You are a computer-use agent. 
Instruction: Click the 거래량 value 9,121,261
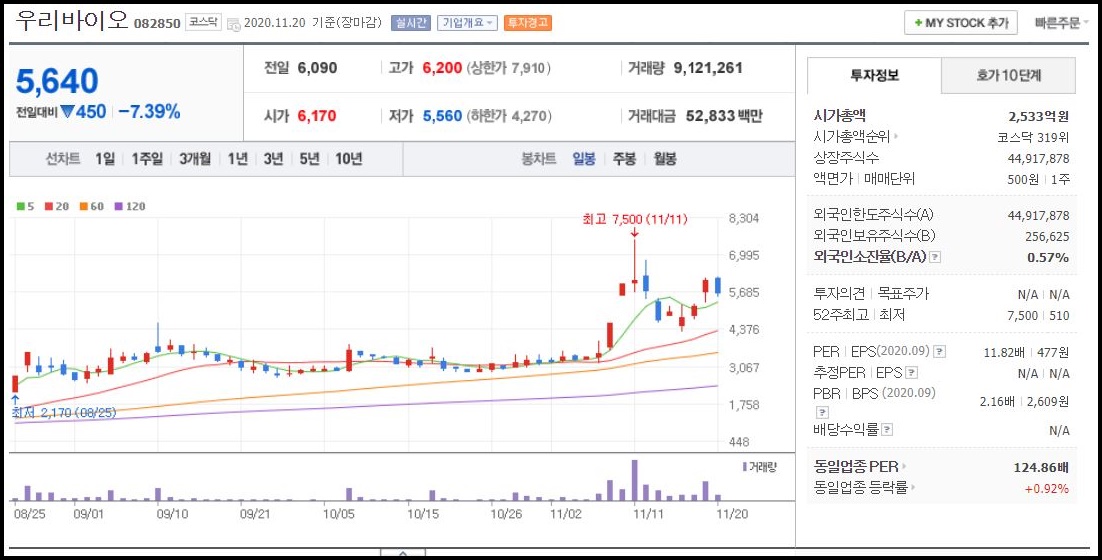point(708,68)
